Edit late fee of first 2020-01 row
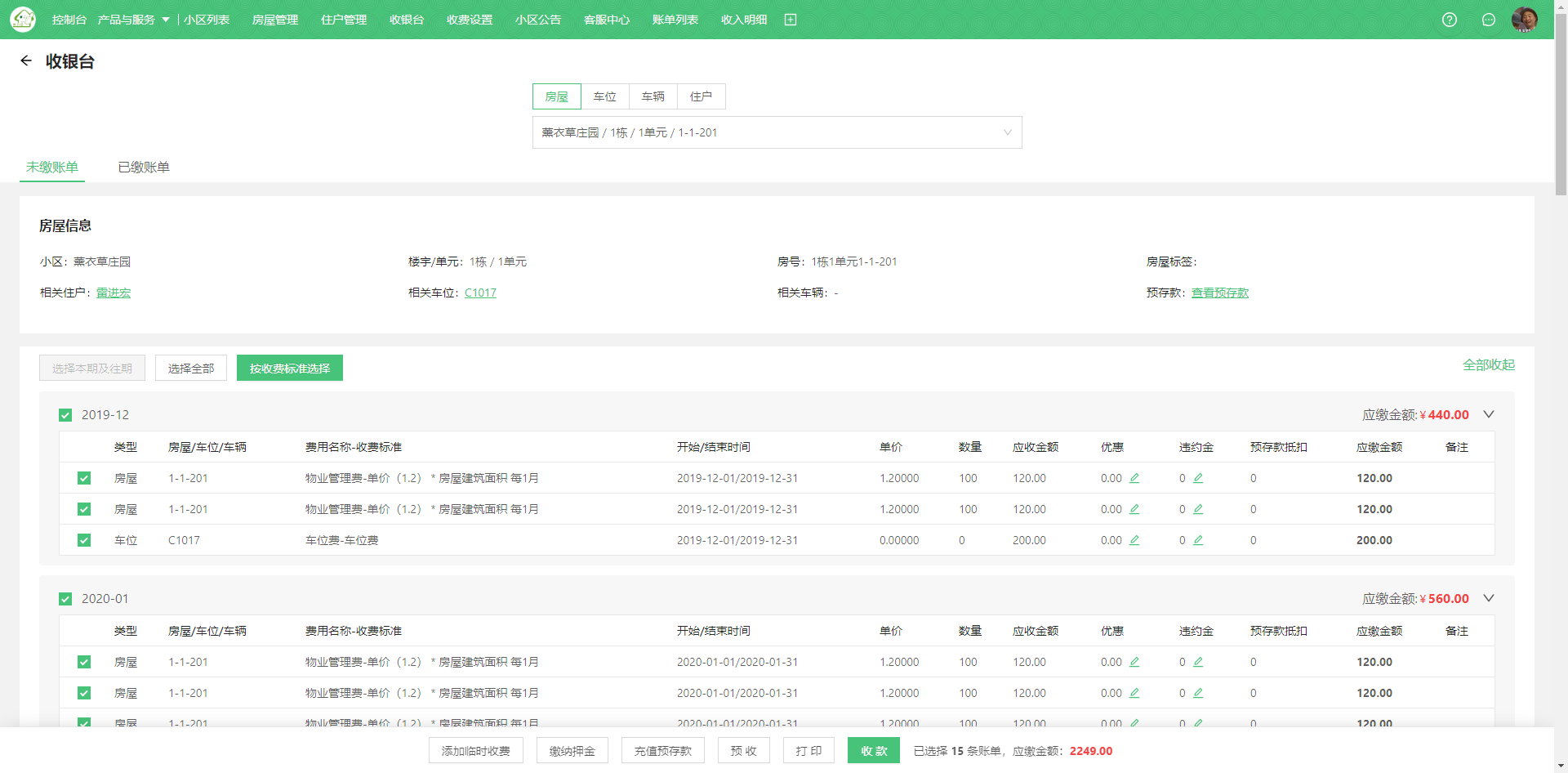This screenshot has height=773, width=1568. point(1198,662)
